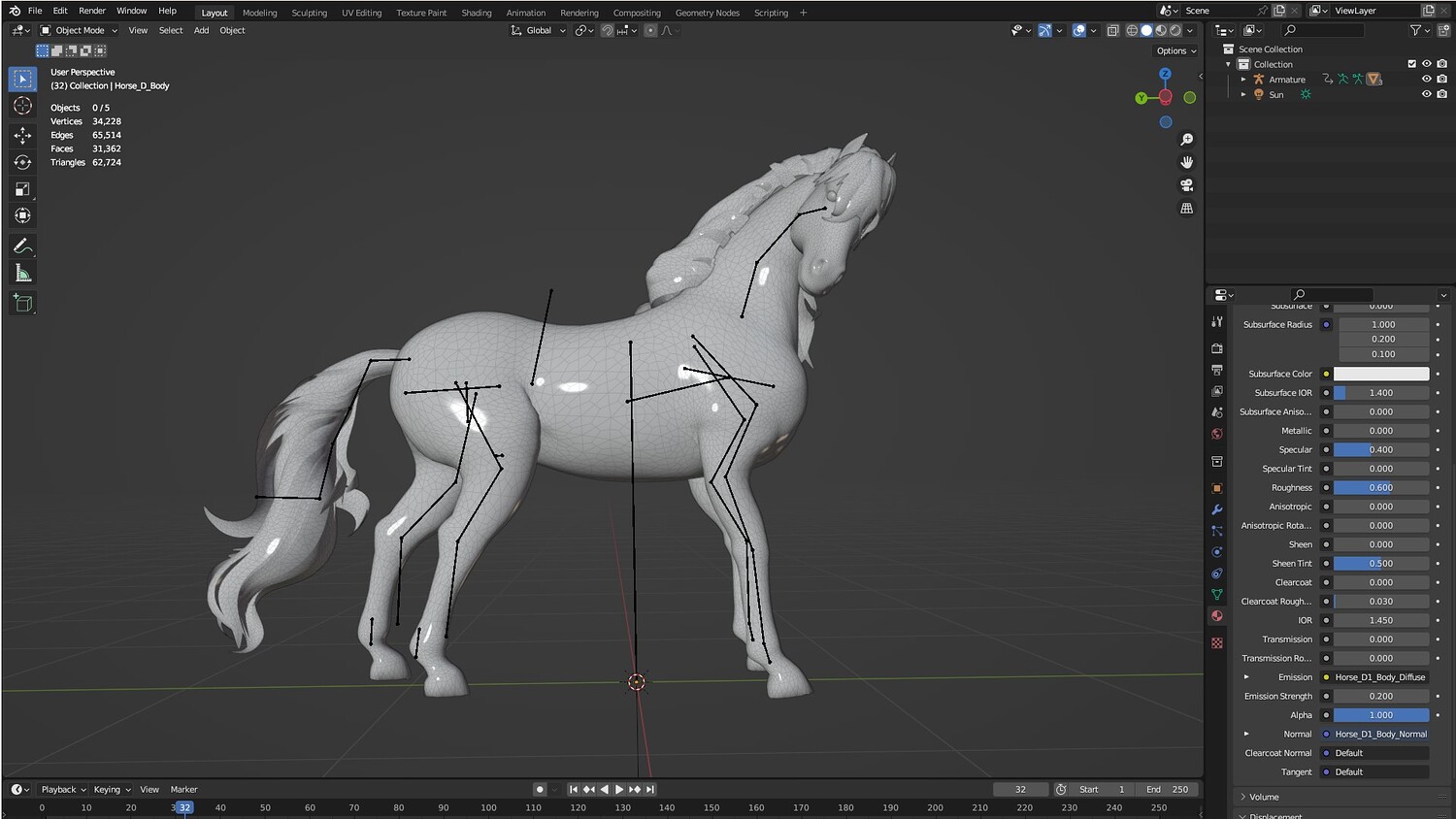Open the Render properties tab
This screenshot has height=819, width=1456.
1217,347
